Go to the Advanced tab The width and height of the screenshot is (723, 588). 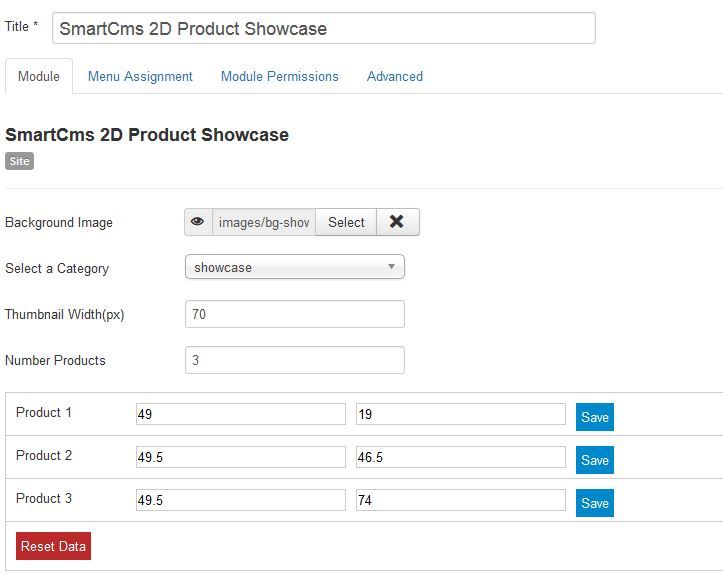pyautogui.click(x=395, y=76)
